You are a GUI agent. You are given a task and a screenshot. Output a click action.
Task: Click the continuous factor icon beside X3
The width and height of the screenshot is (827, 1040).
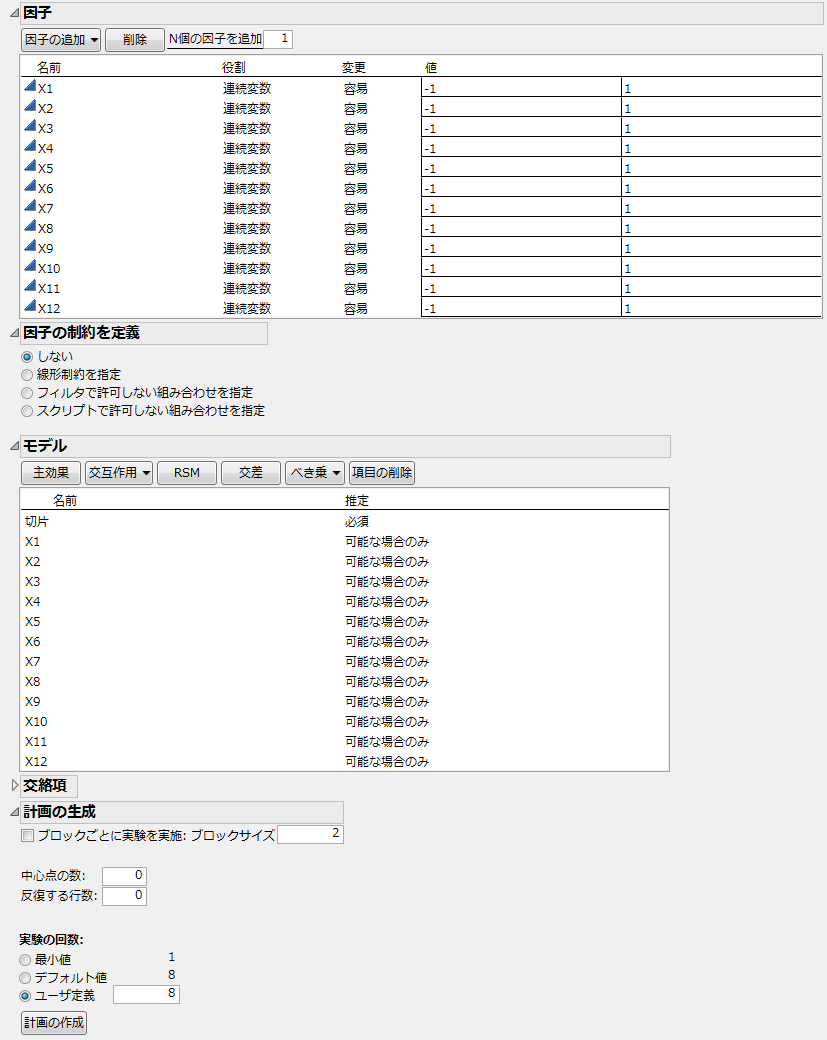coord(28,126)
